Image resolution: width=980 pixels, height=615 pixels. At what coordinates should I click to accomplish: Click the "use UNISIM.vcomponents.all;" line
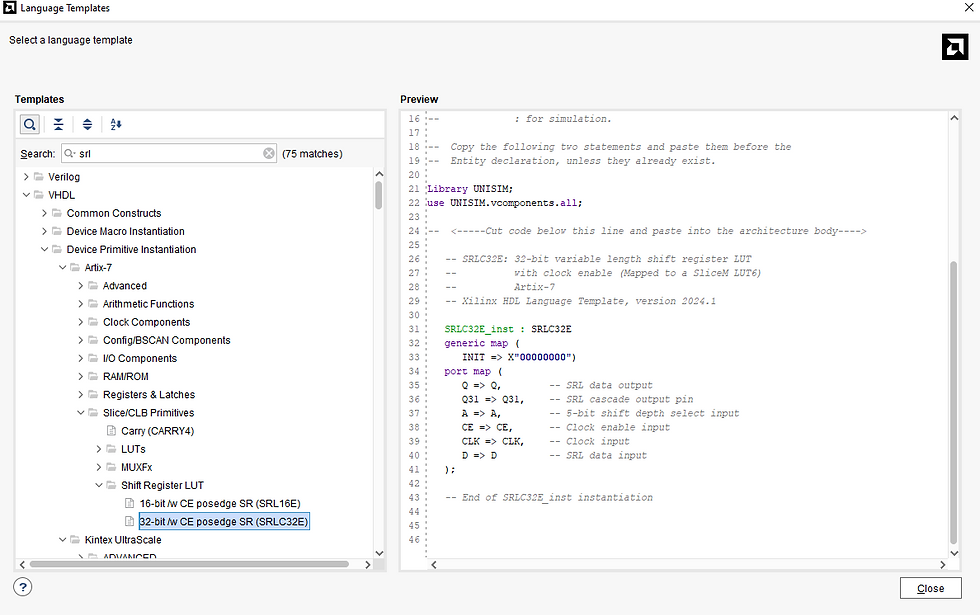click(505, 202)
